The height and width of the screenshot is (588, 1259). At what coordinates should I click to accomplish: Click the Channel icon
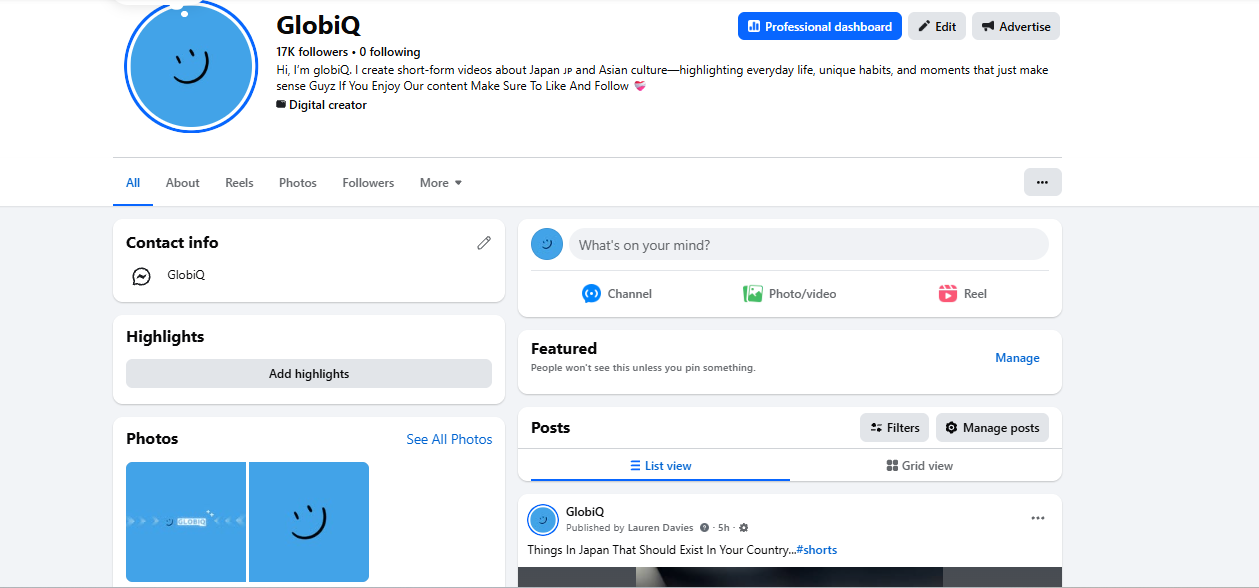pos(591,294)
